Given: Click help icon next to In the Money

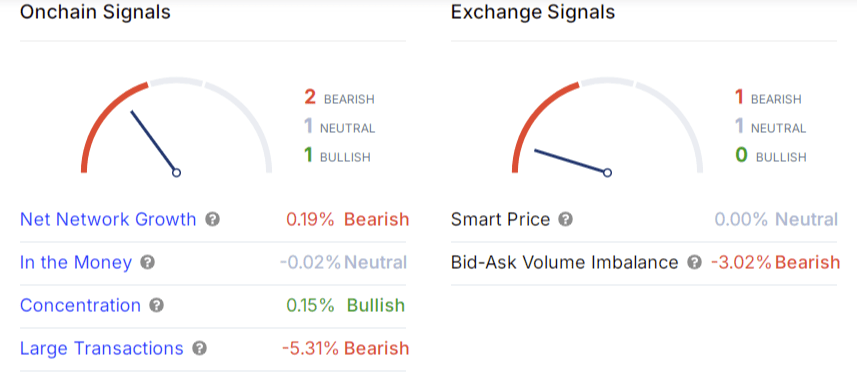Looking at the screenshot, I should tap(148, 262).
